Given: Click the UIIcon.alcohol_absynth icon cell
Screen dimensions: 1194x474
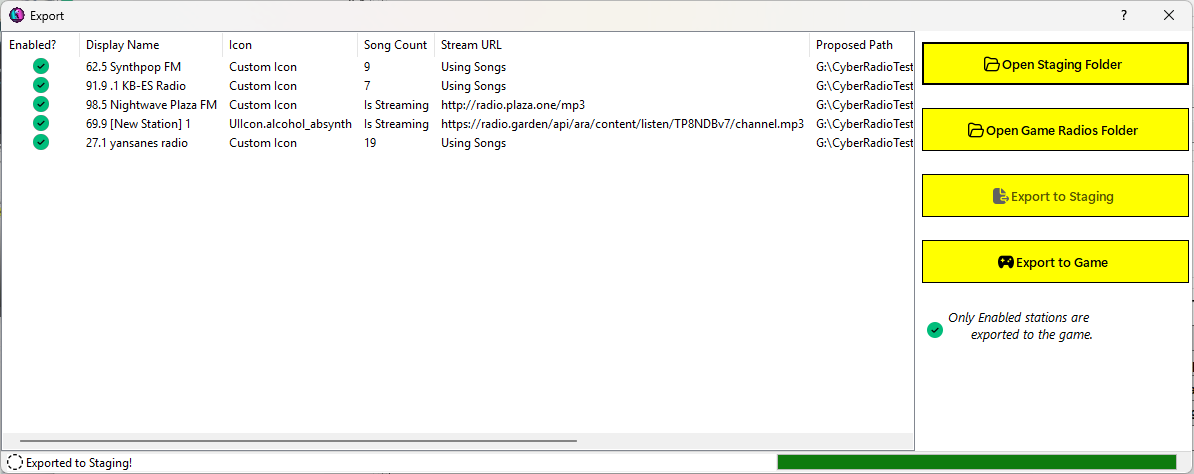Looking at the screenshot, I should click(x=290, y=124).
